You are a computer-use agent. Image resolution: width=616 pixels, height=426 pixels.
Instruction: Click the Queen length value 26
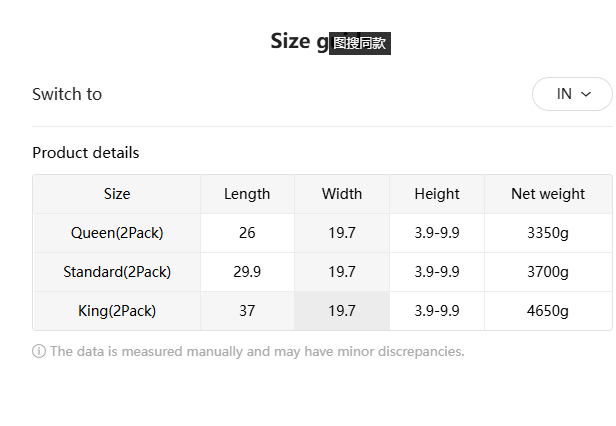pyautogui.click(x=247, y=233)
